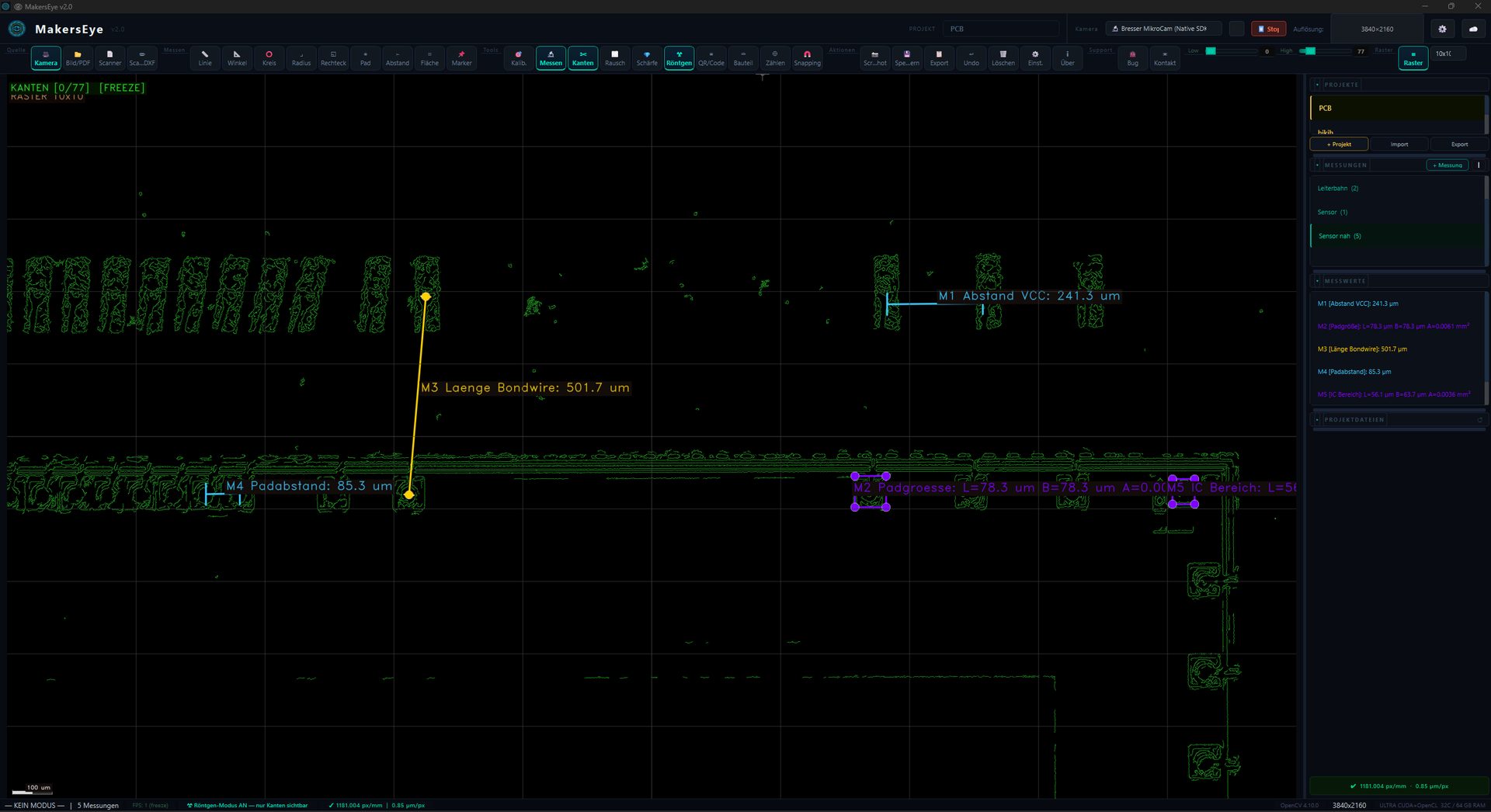Open the 10x10 raster size dropdown

(x=1448, y=54)
